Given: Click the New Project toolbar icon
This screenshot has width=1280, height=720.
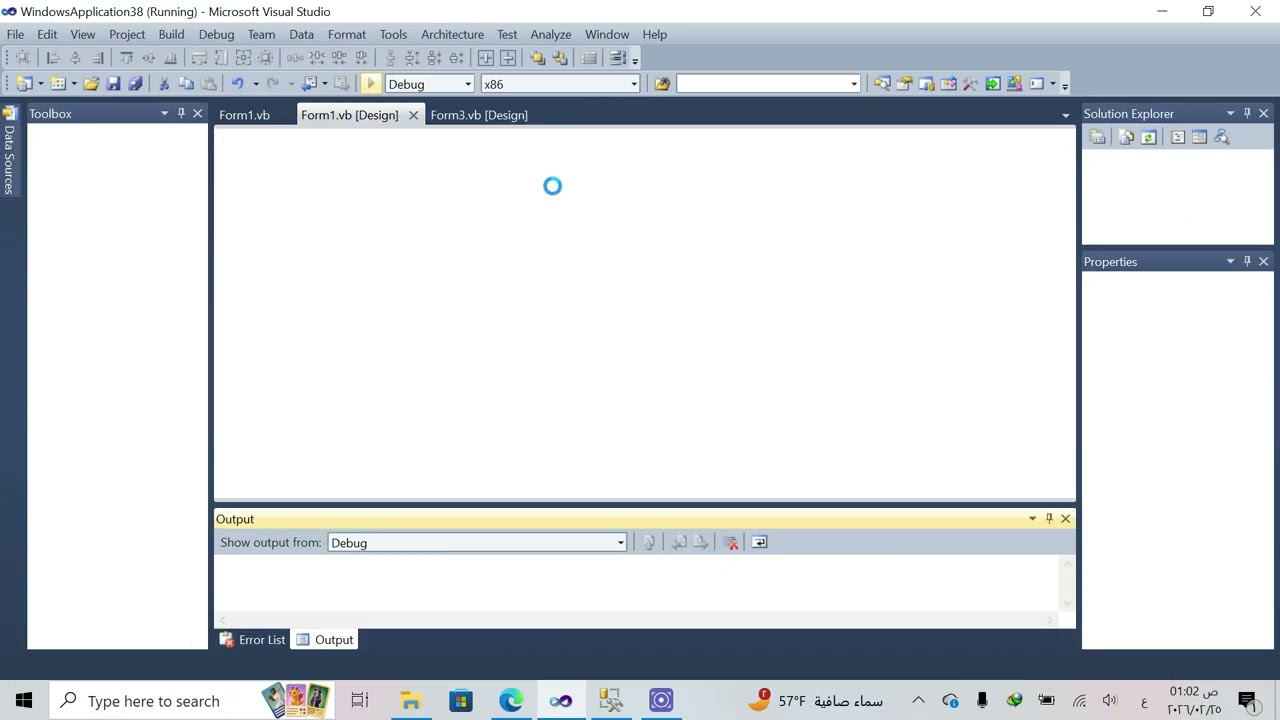Looking at the screenshot, I should (24, 84).
